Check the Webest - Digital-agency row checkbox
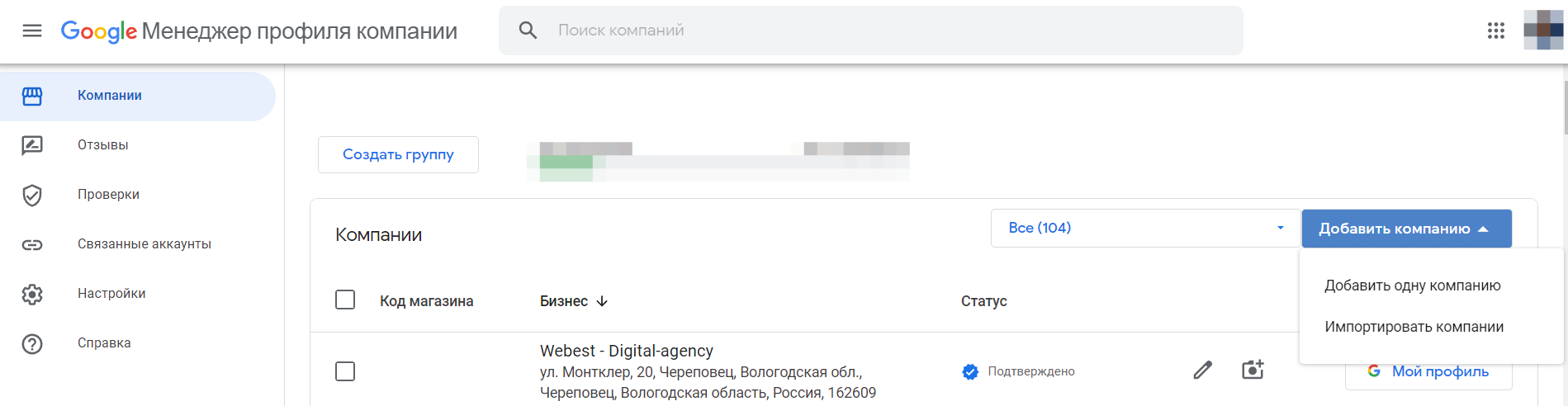The image size is (1568, 406). pos(345,371)
